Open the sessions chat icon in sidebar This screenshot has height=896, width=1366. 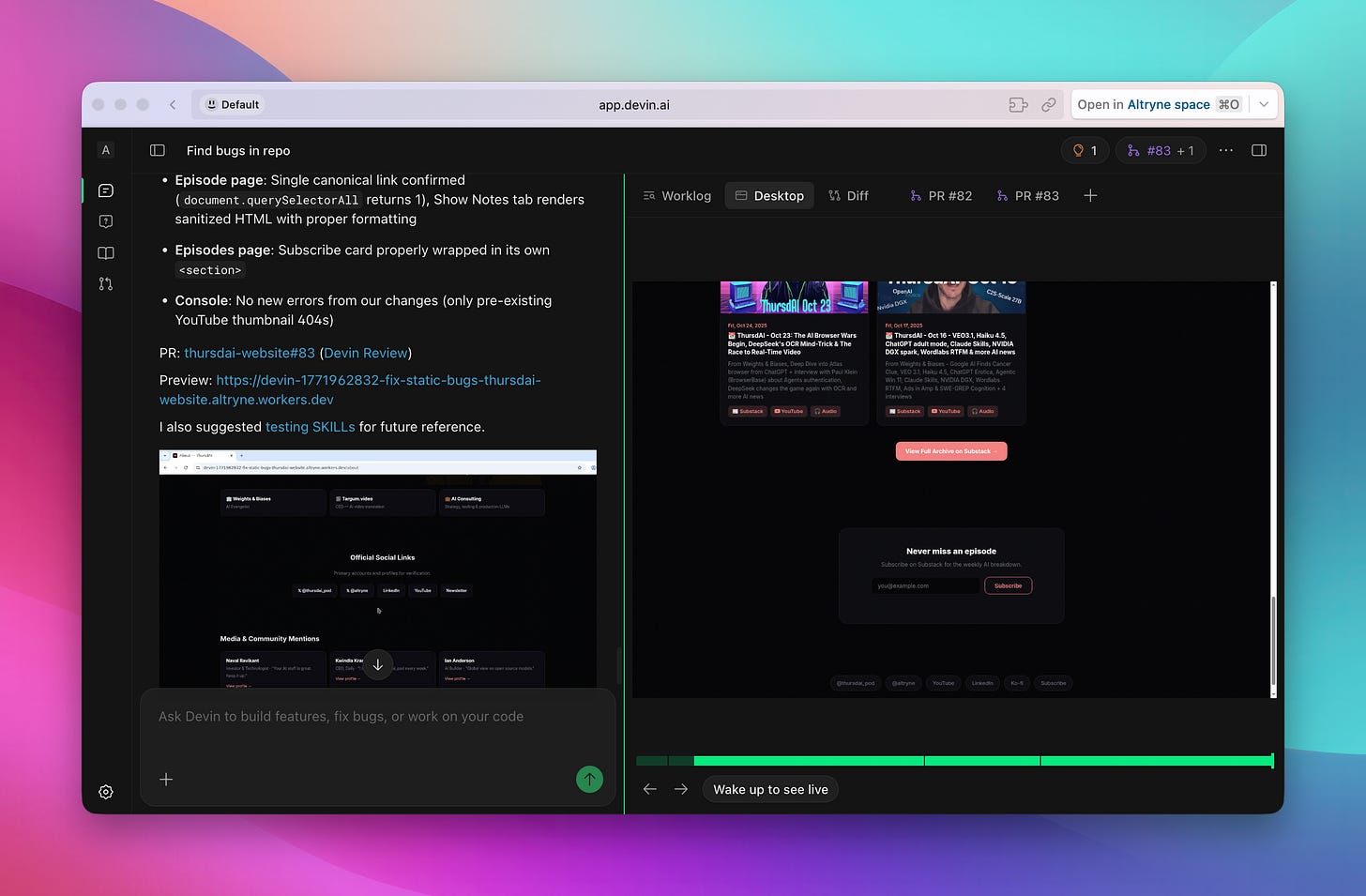tap(106, 190)
